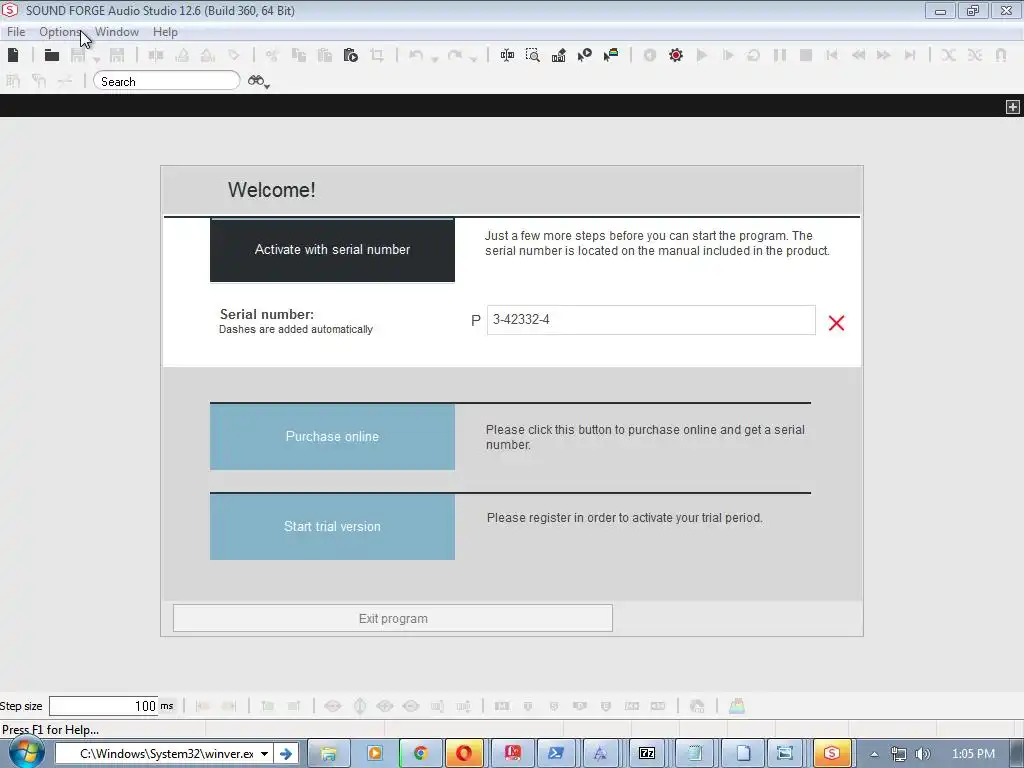Click the Play triangle button
The width and height of the screenshot is (1024, 768).
click(x=702, y=56)
